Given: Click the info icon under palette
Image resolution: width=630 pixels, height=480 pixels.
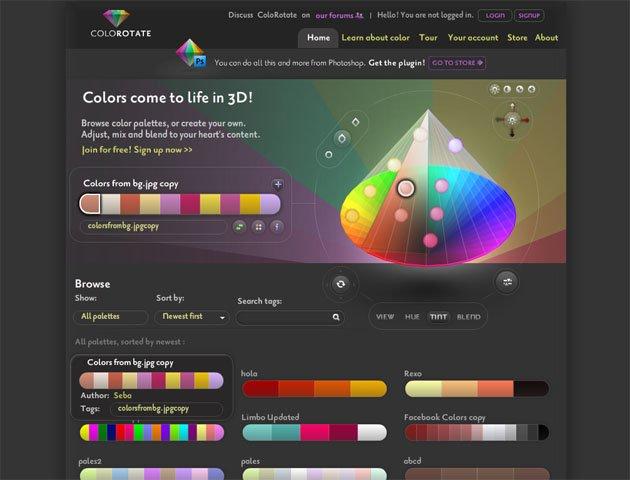Looking at the screenshot, I should click(277, 227).
